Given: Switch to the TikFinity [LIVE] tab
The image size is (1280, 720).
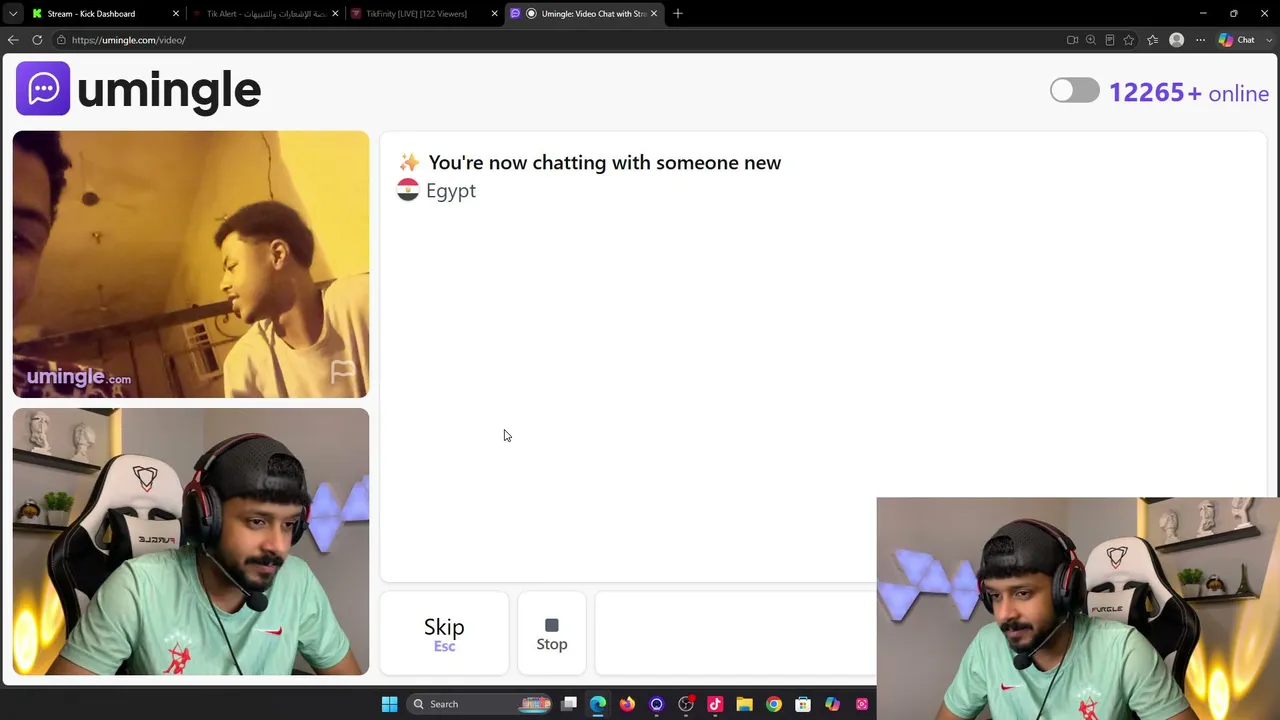Looking at the screenshot, I should click(424, 14).
